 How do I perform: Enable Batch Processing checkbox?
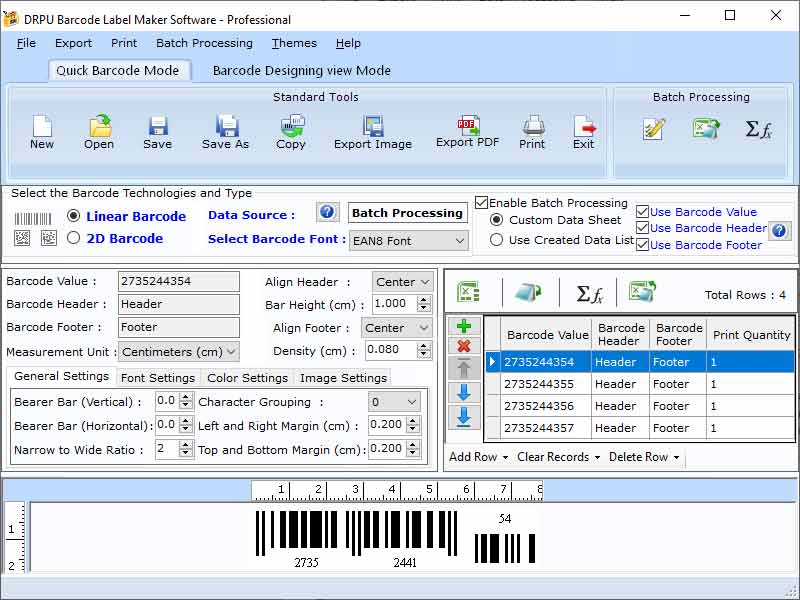tap(482, 202)
